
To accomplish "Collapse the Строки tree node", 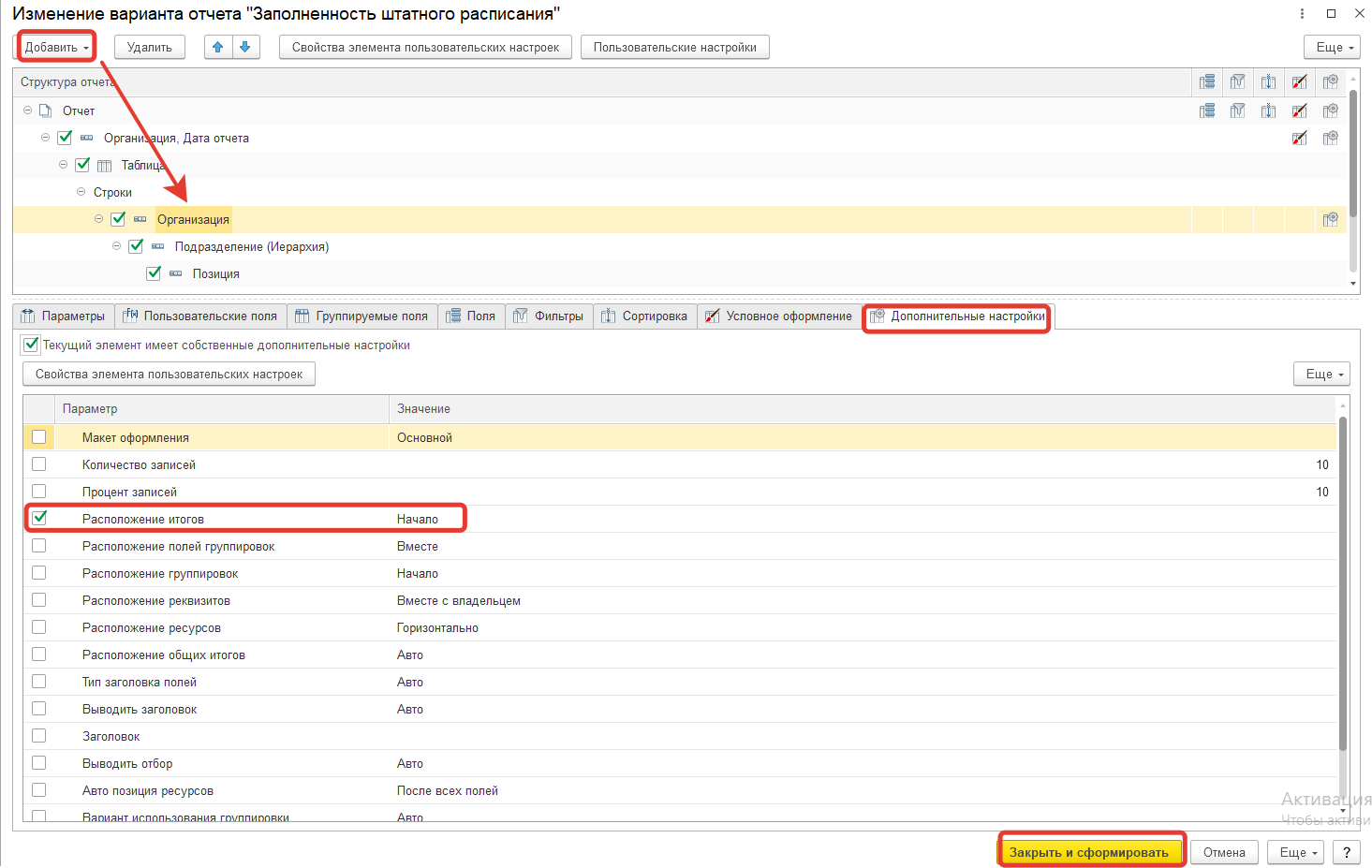I will [x=81, y=192].
